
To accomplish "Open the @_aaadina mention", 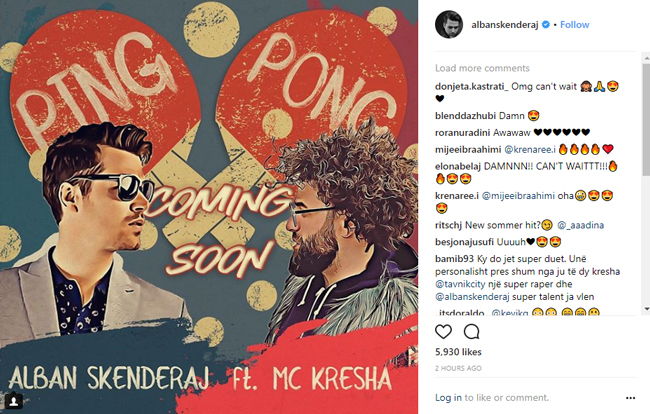I will coord(580,225).
